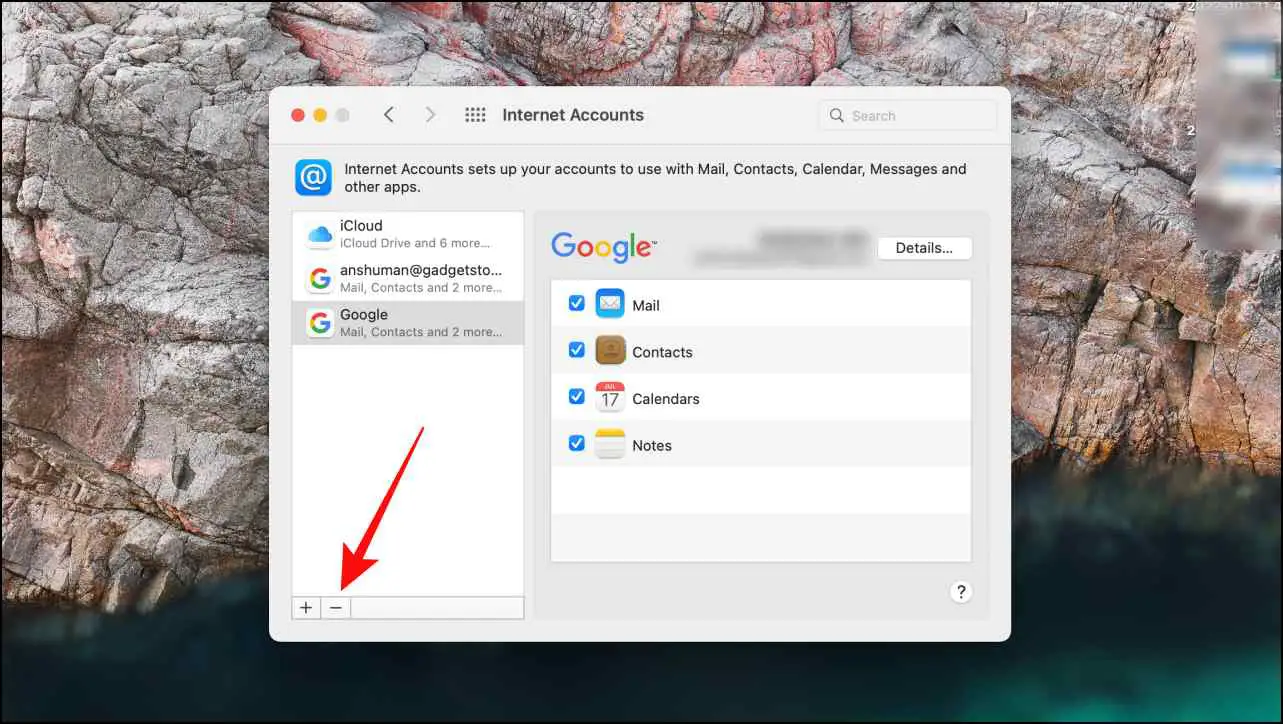Toggle the Calendars checkbox
This screenshot has width=1283, height=724.
(x=576, y=396)
